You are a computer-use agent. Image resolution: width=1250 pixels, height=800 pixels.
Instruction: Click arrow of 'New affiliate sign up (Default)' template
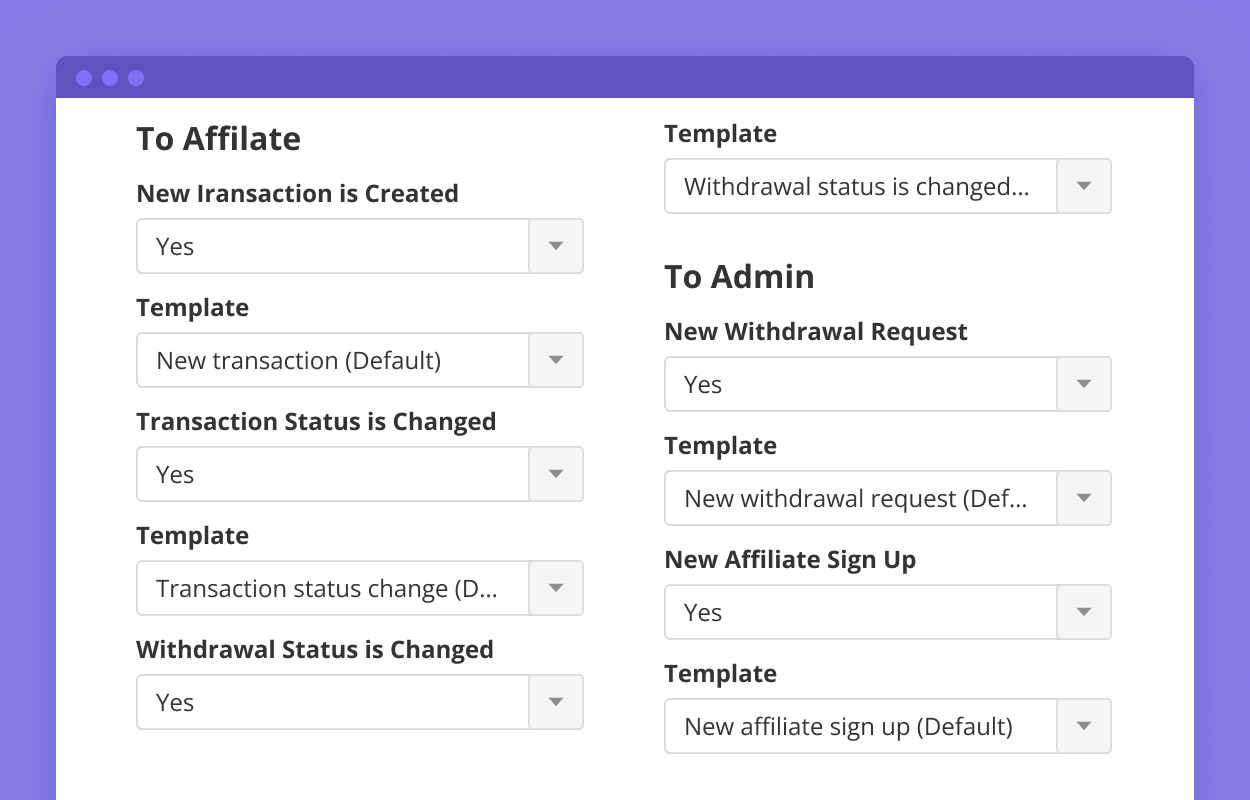(1084, 726)
